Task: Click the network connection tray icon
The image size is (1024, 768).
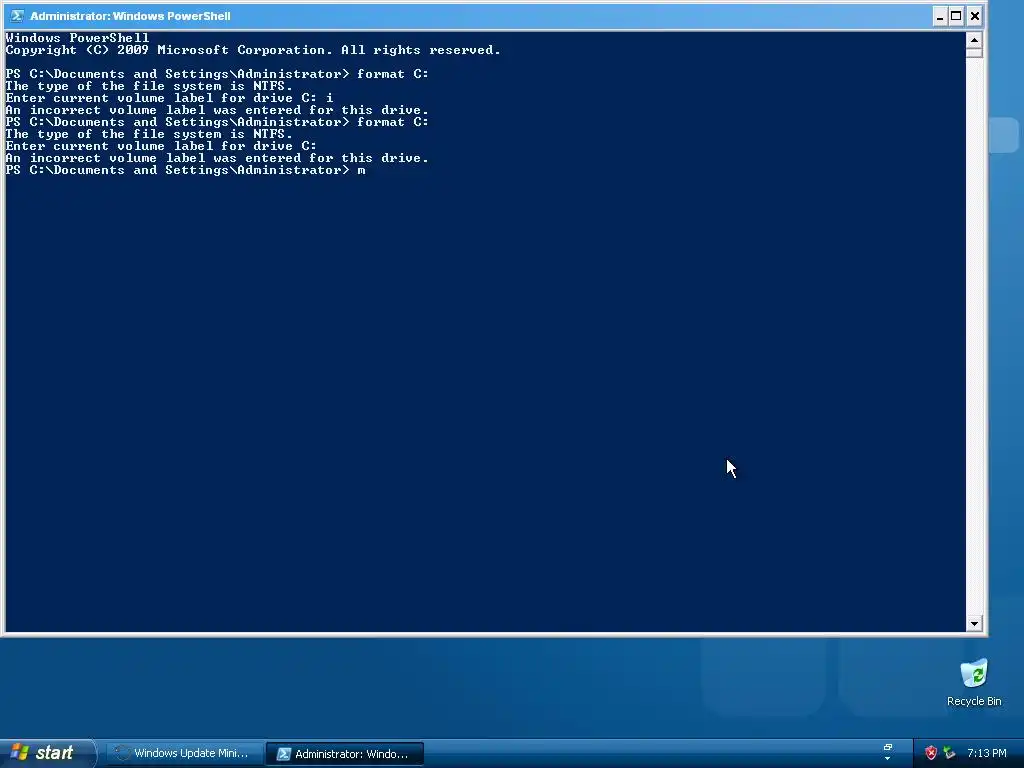Action: click(x=949, y=753)
